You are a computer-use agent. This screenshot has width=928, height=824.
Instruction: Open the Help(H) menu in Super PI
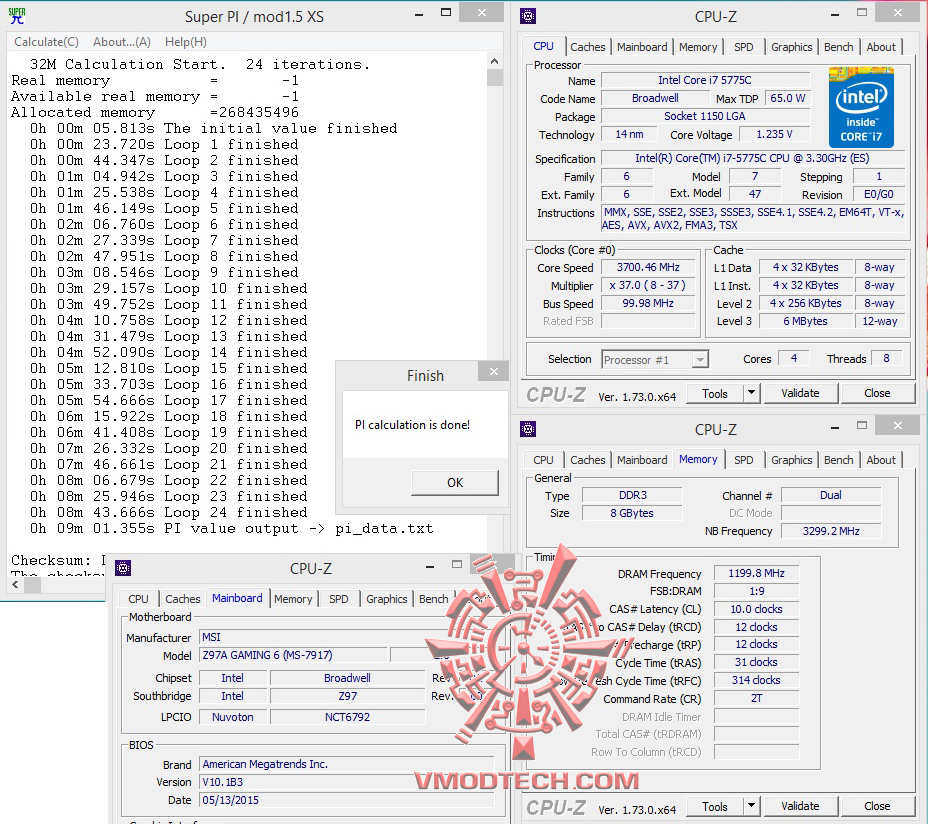pos(186,42)
